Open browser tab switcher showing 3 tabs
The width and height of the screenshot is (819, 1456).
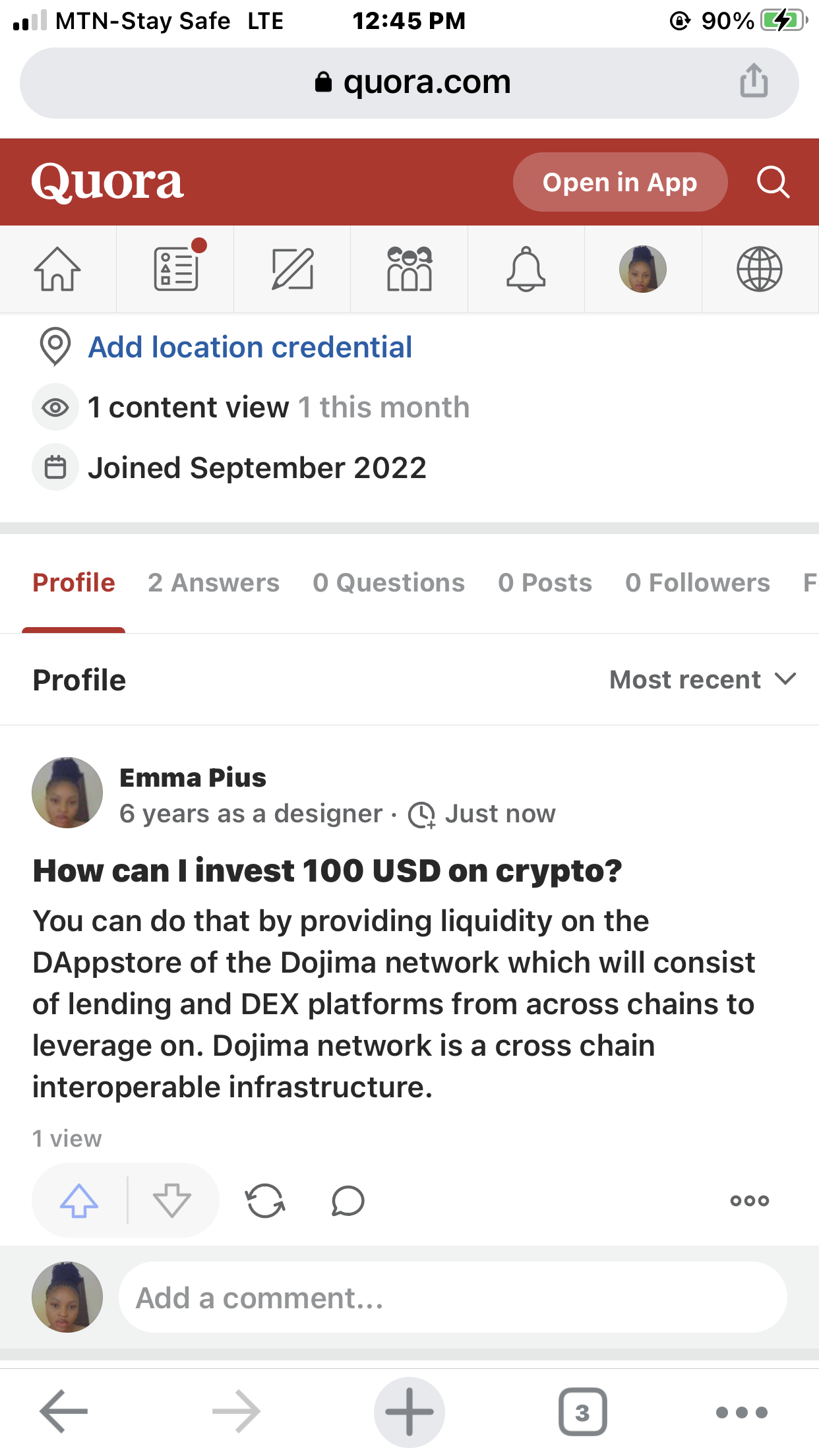point(582,1412)
